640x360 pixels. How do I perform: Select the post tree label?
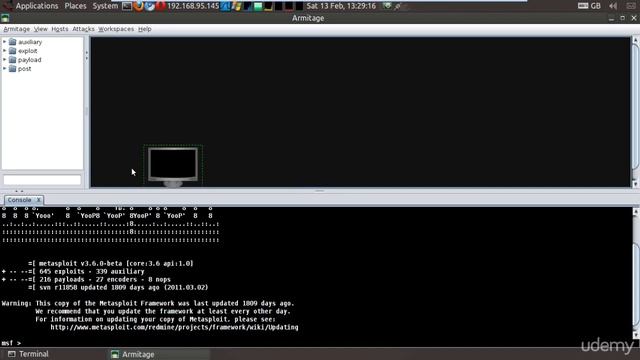pyautogui.click(x=24, y=69)
